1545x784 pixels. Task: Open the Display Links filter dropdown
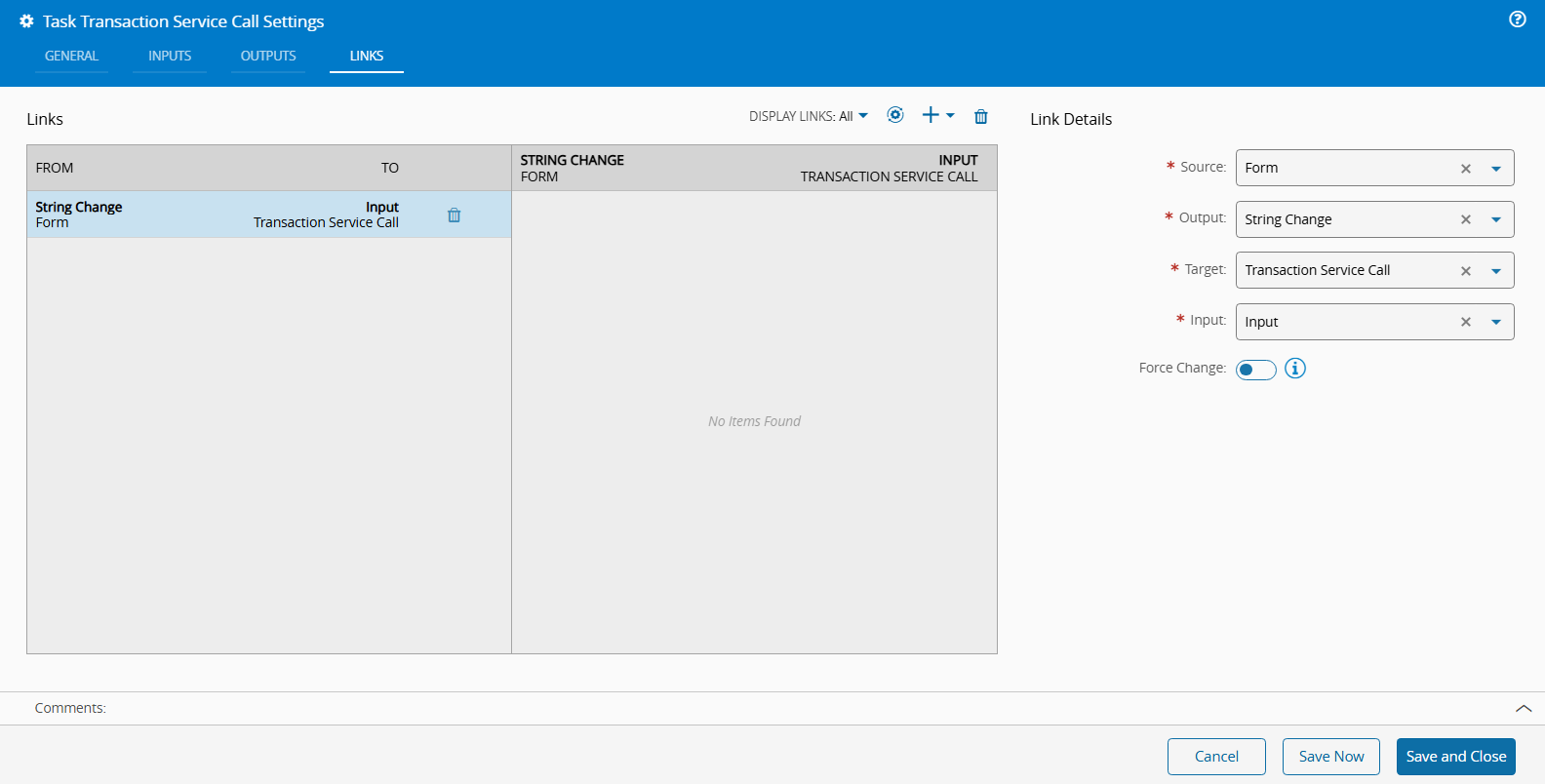[x=808, y=116]
